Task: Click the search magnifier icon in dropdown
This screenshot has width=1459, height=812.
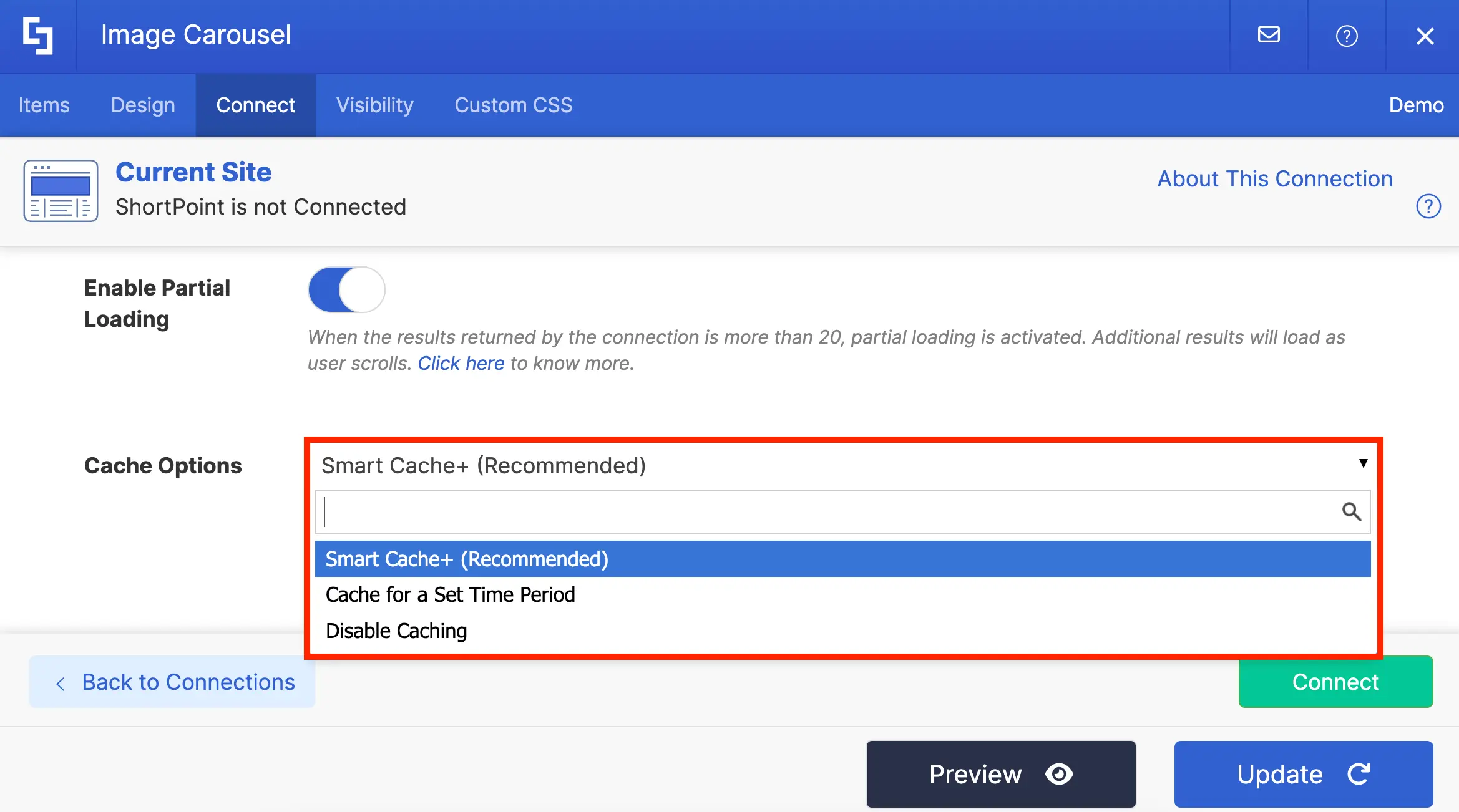Action: pos(1351,511)
